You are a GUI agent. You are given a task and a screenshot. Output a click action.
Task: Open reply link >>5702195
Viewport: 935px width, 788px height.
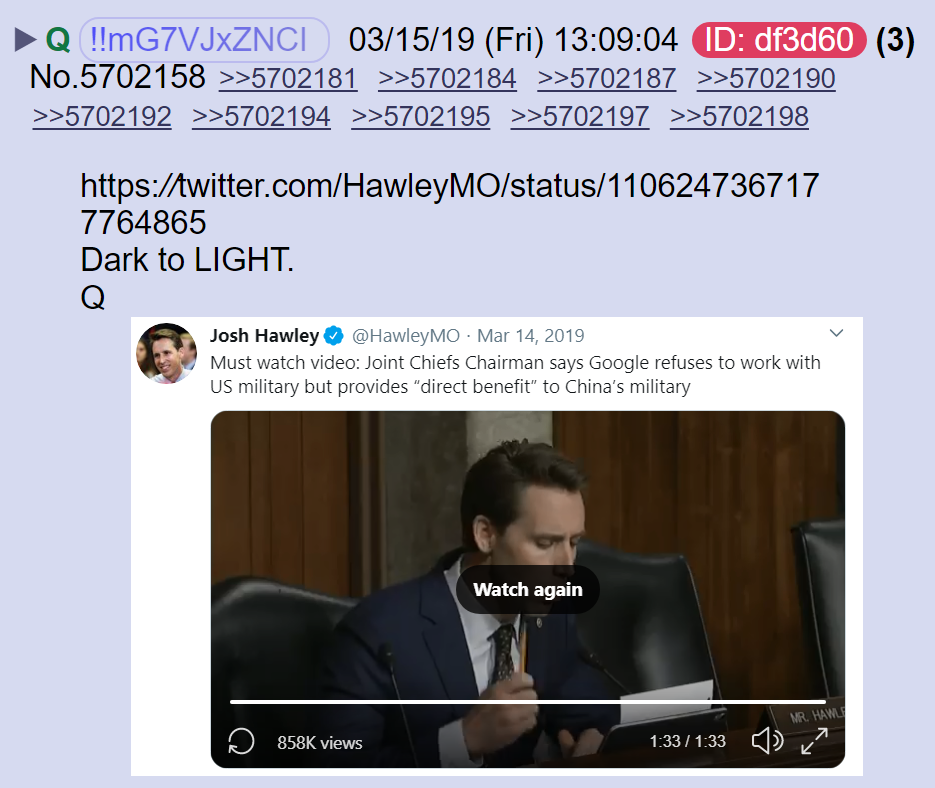(420, 116)
